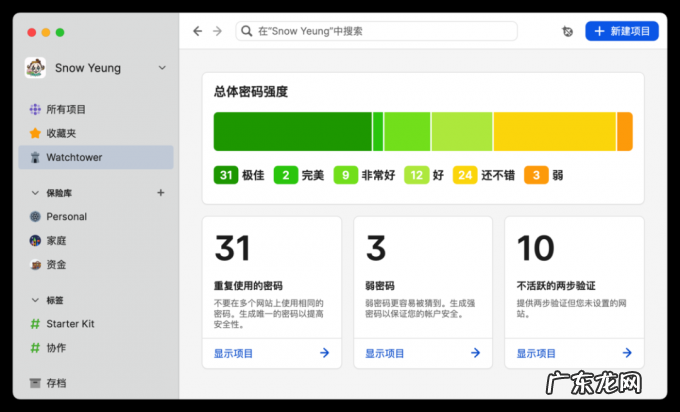Click the 非常好 green strength bar segment
Viewport: 680px width, 412px height.
(x=407, y=131)
